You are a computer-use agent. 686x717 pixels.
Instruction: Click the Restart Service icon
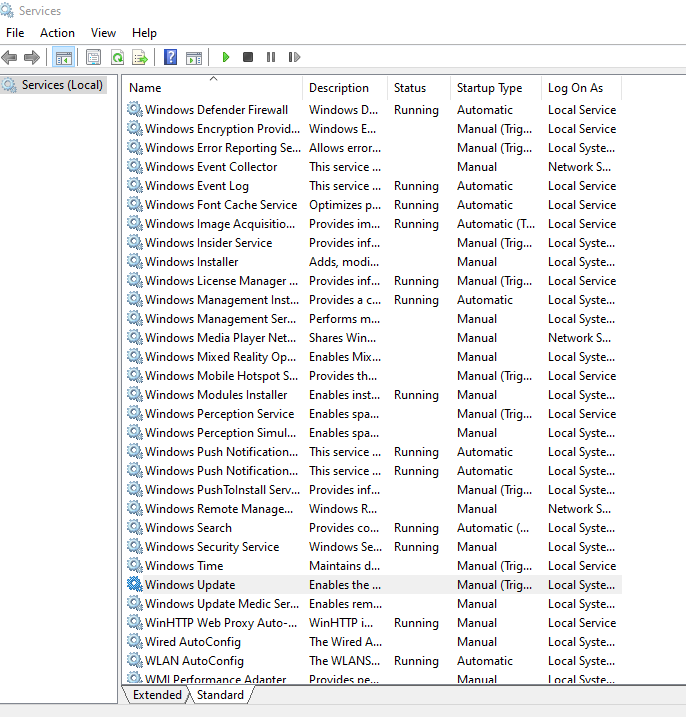[294, 57]
